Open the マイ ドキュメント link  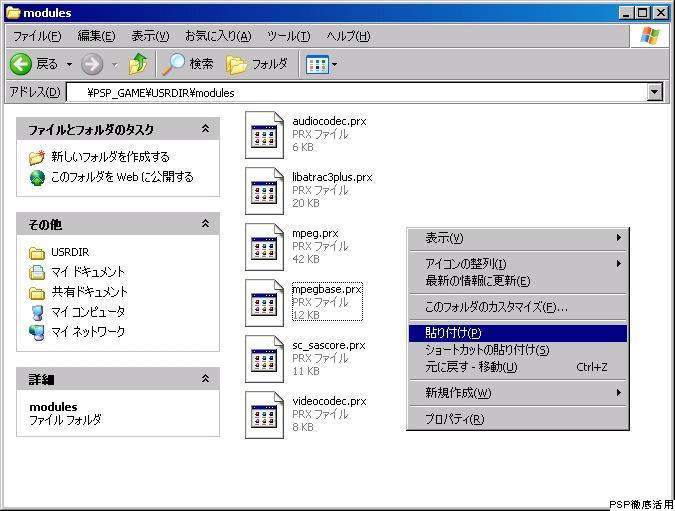coord(88,272)
